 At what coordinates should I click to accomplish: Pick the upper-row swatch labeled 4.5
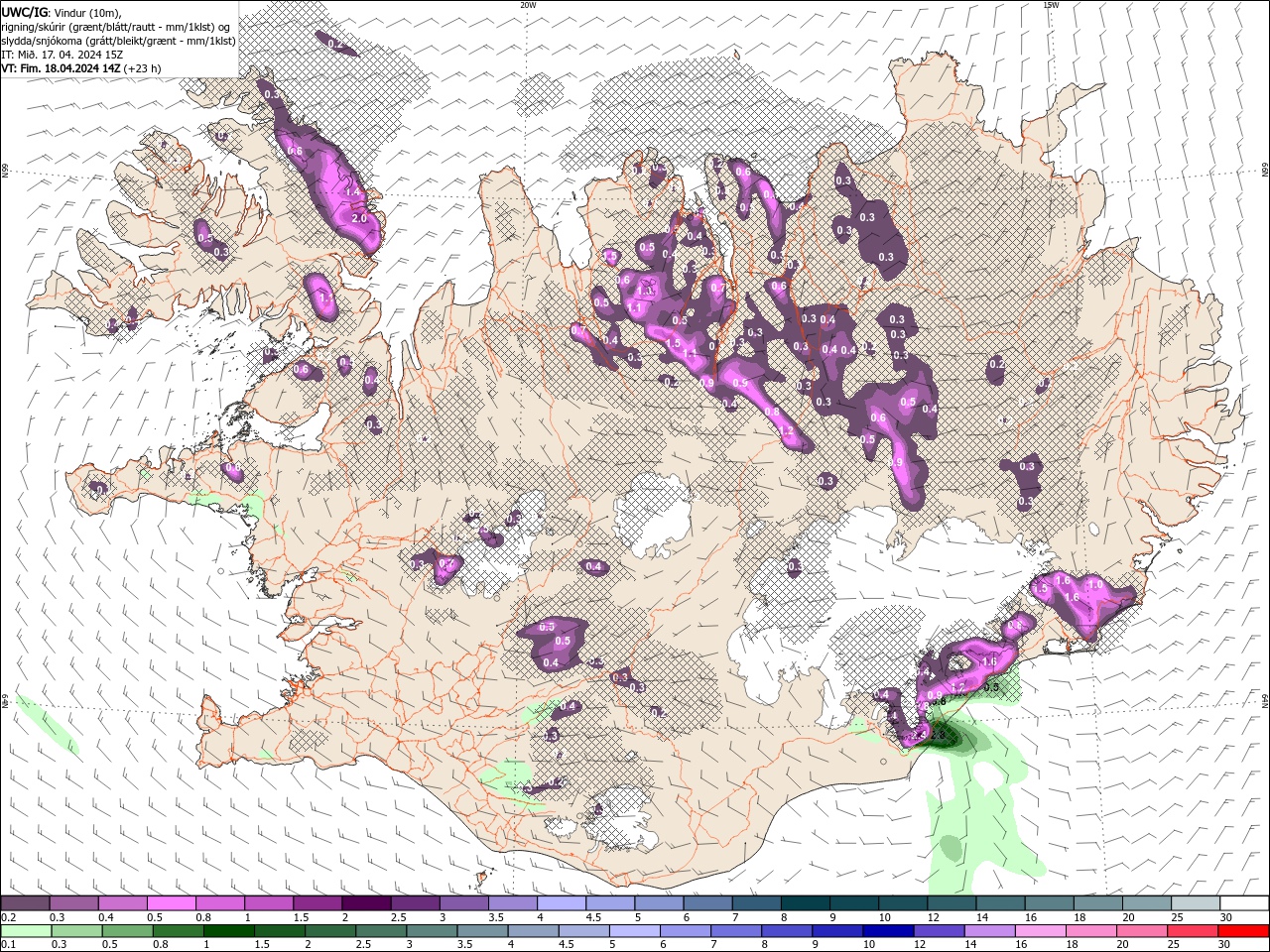(610, 903)
